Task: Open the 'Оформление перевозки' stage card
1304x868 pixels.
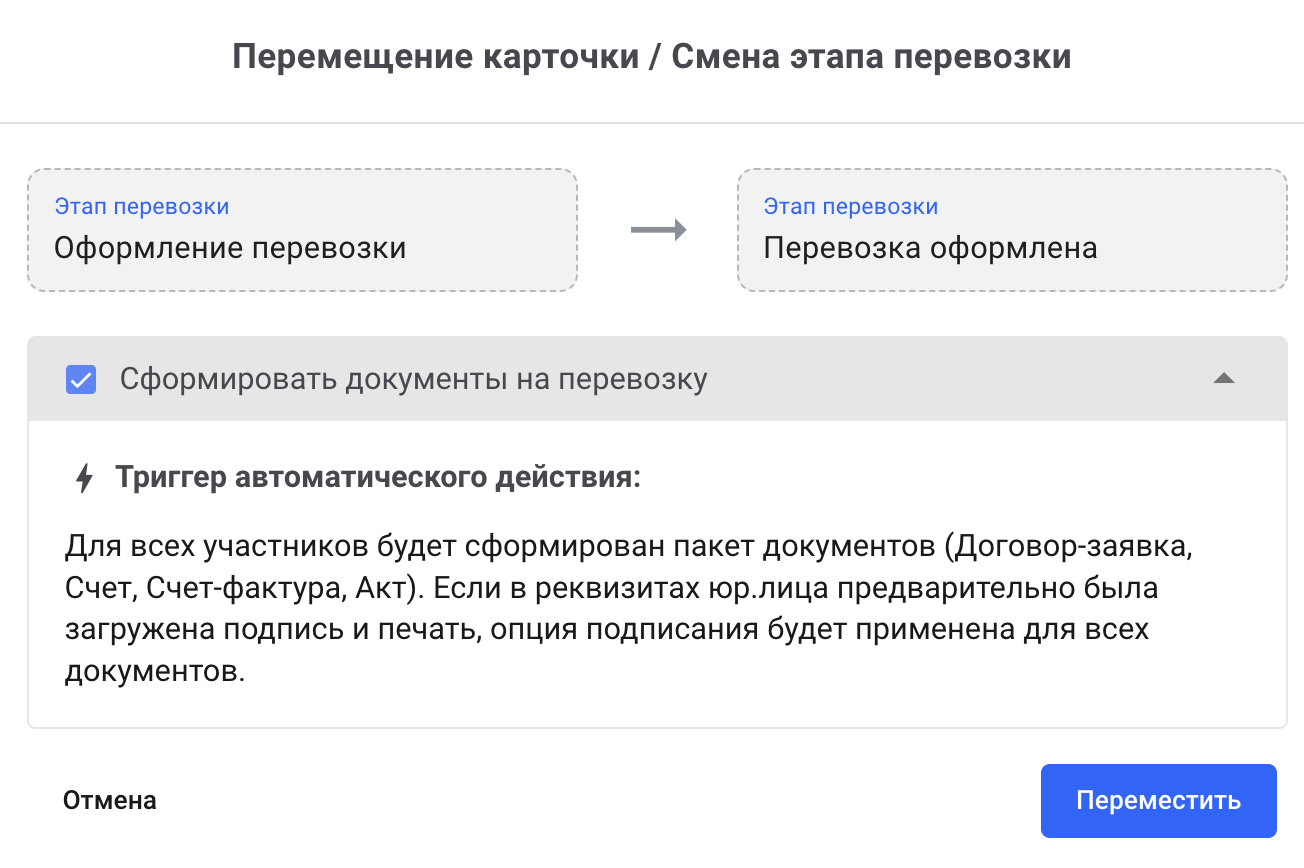Action: [303, 230]
